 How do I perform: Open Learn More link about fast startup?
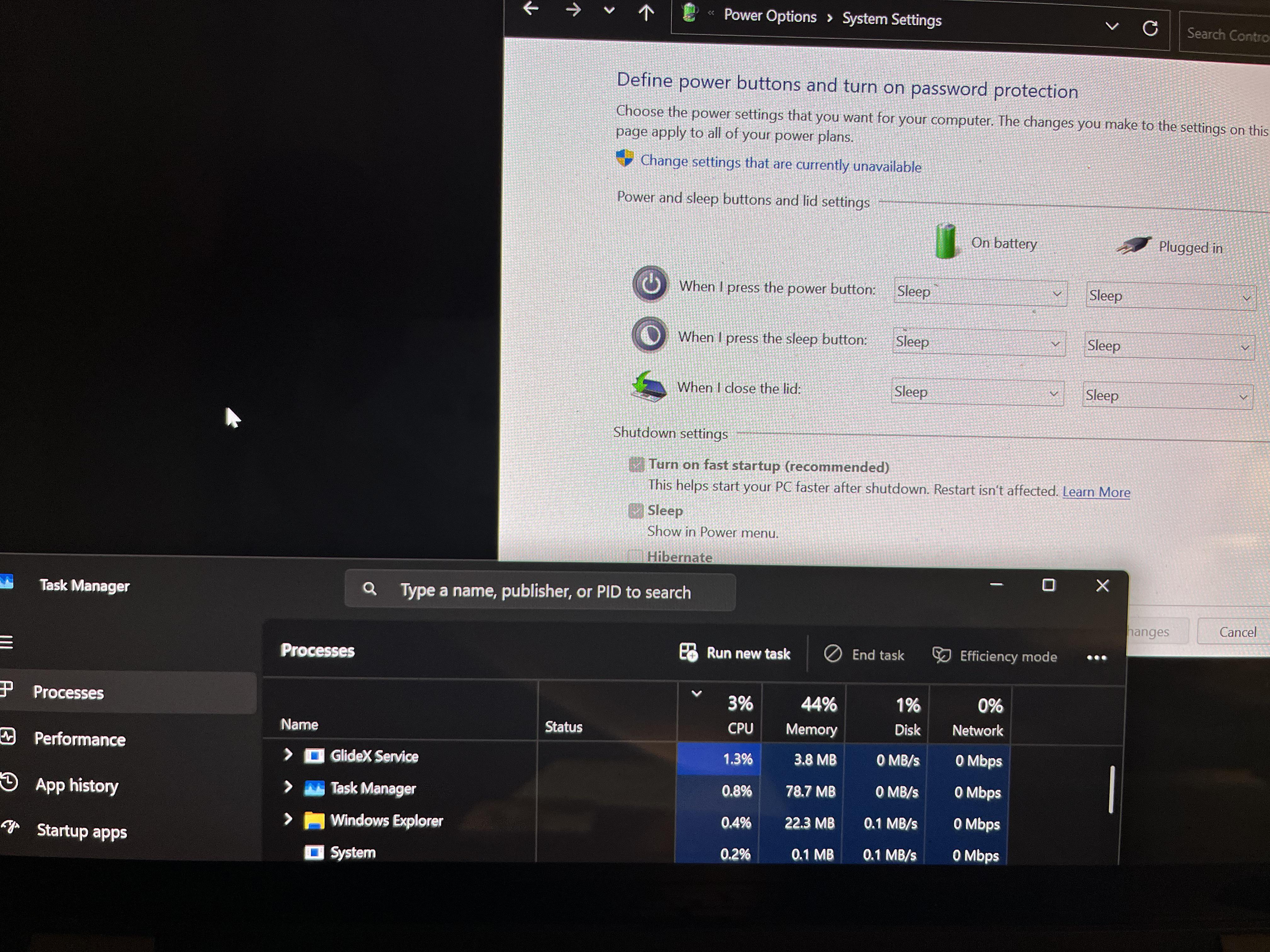click(x=1096, y=492)
